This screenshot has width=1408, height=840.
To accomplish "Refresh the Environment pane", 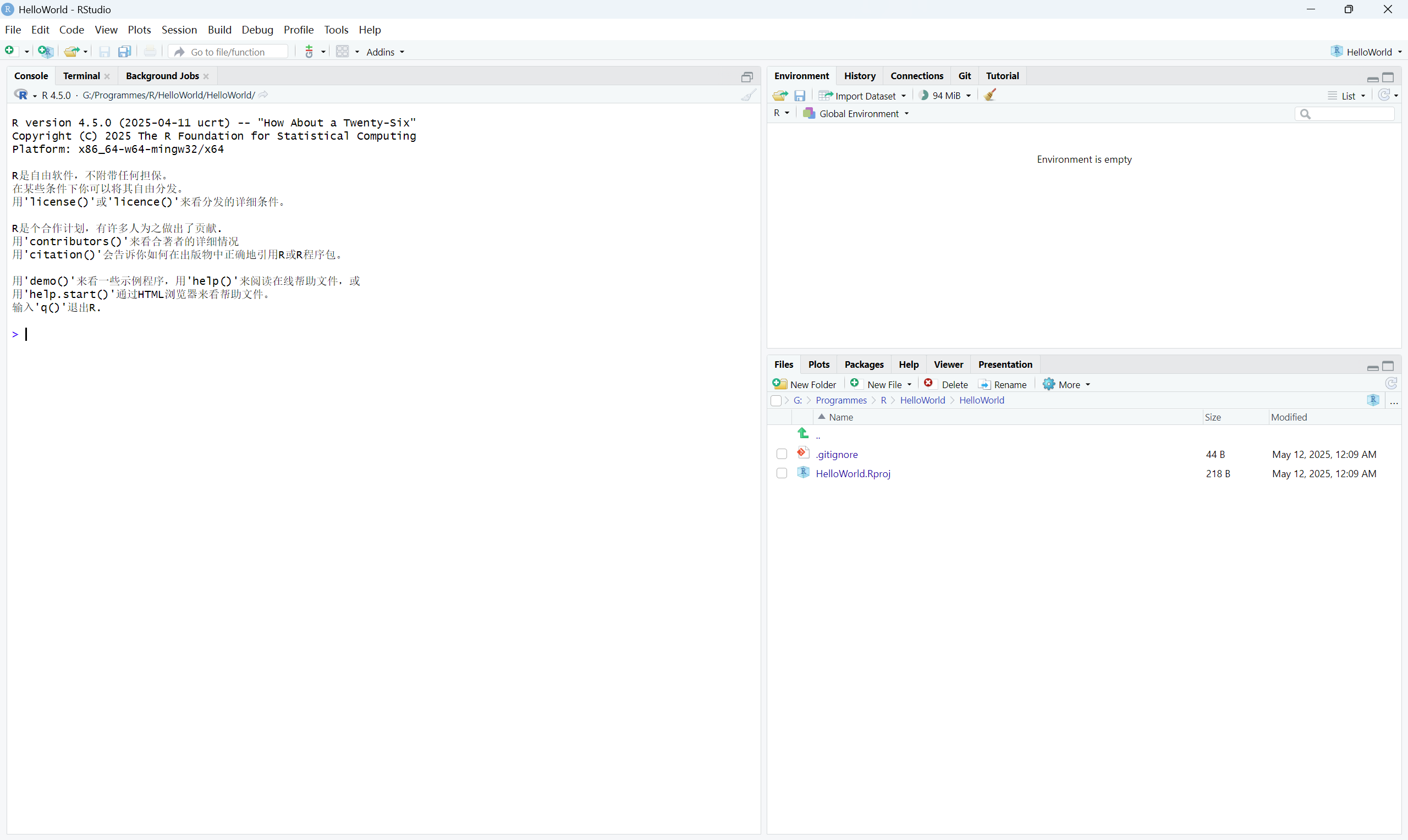I will coord(1384,95).
